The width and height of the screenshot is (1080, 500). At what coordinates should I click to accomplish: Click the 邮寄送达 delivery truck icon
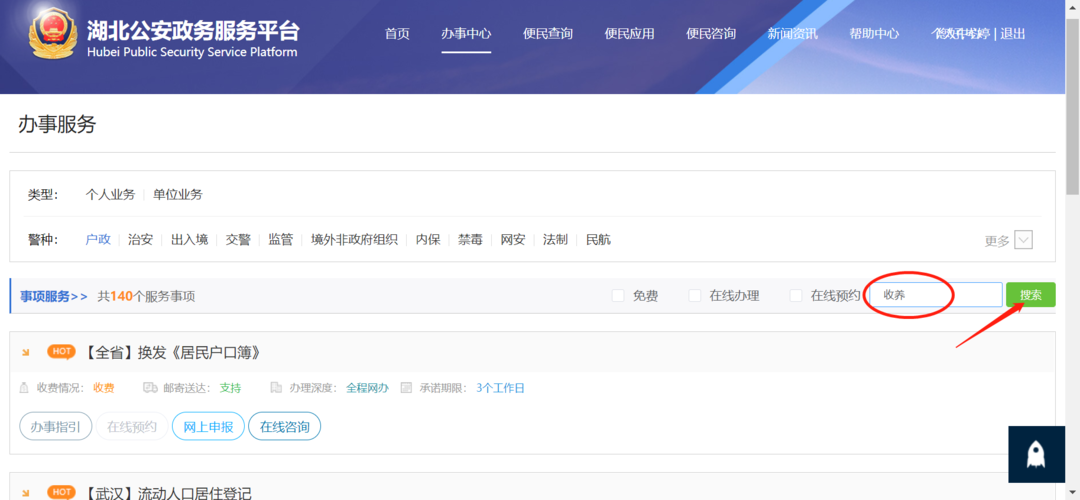pyautogui.click(x=150, y=388)
